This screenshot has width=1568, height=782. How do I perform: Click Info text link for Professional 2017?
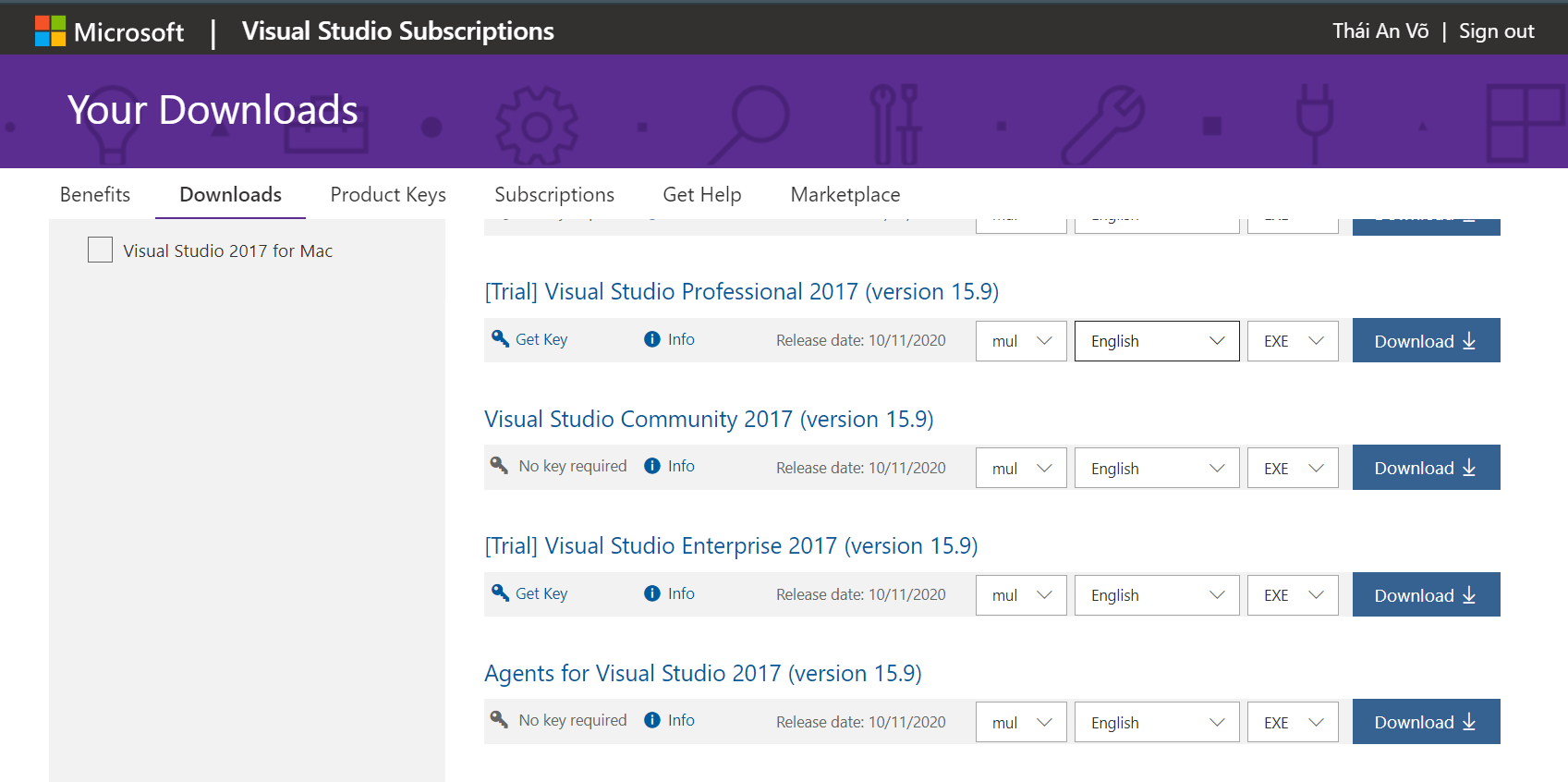(681, 339)
